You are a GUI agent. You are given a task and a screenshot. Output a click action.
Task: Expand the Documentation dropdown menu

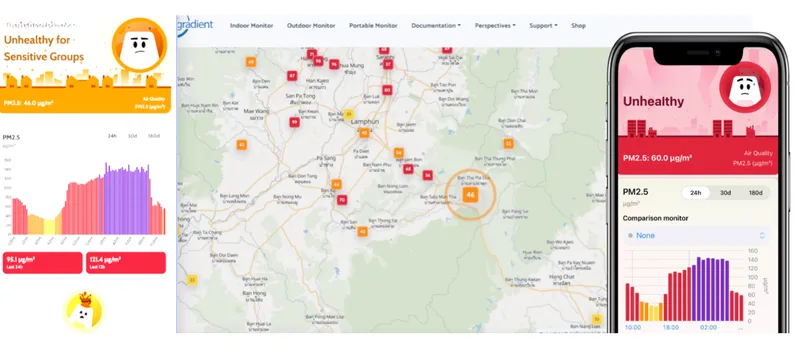[x=436, y=25]
